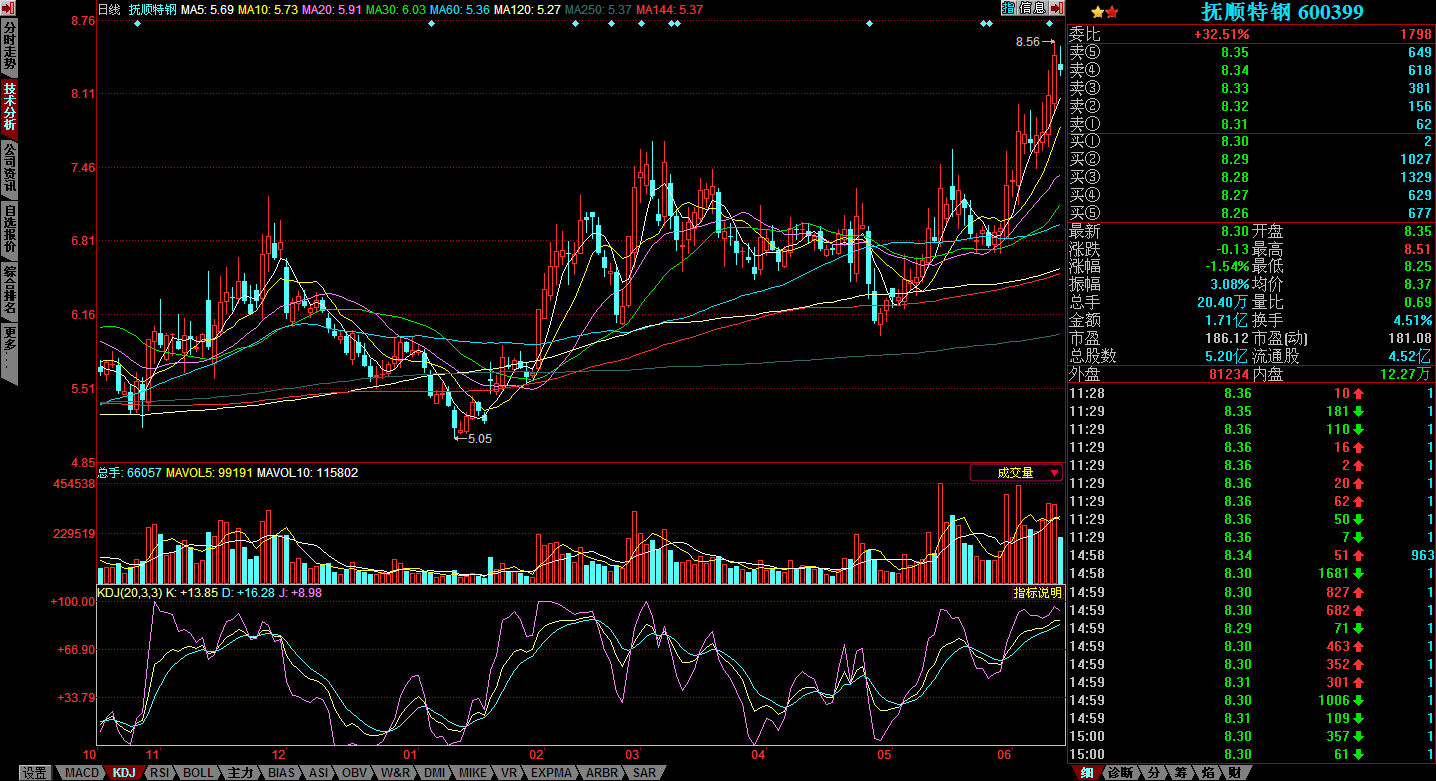Switch to the 焰 tab
This screenshot has width=1436, height=781.
(x=1208, y=773)
